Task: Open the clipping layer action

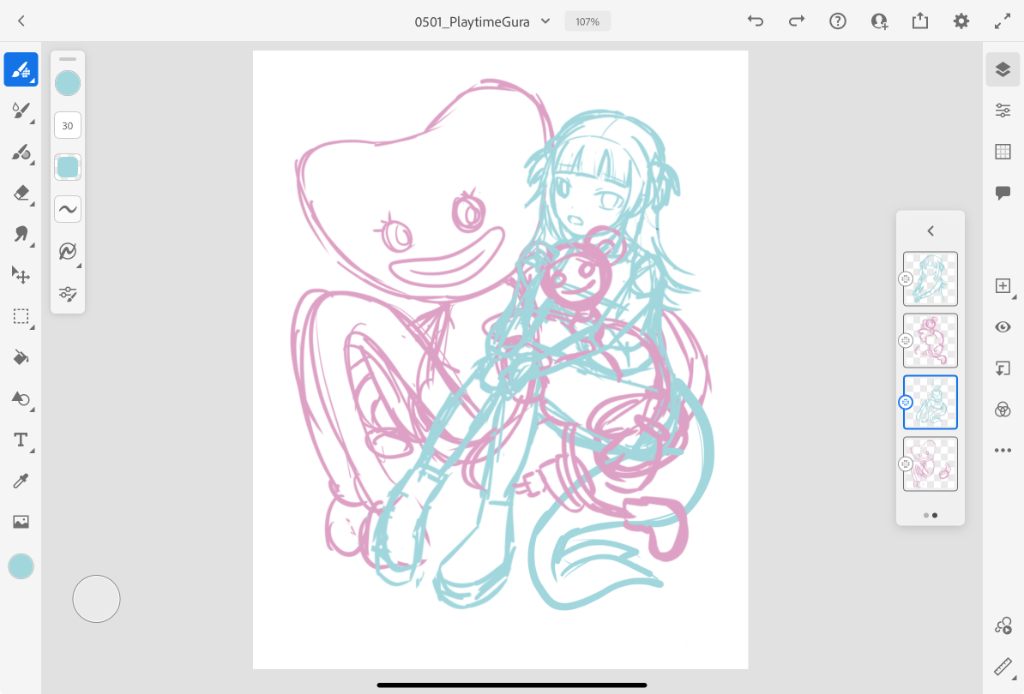Action: click(x=1003, y=368)
